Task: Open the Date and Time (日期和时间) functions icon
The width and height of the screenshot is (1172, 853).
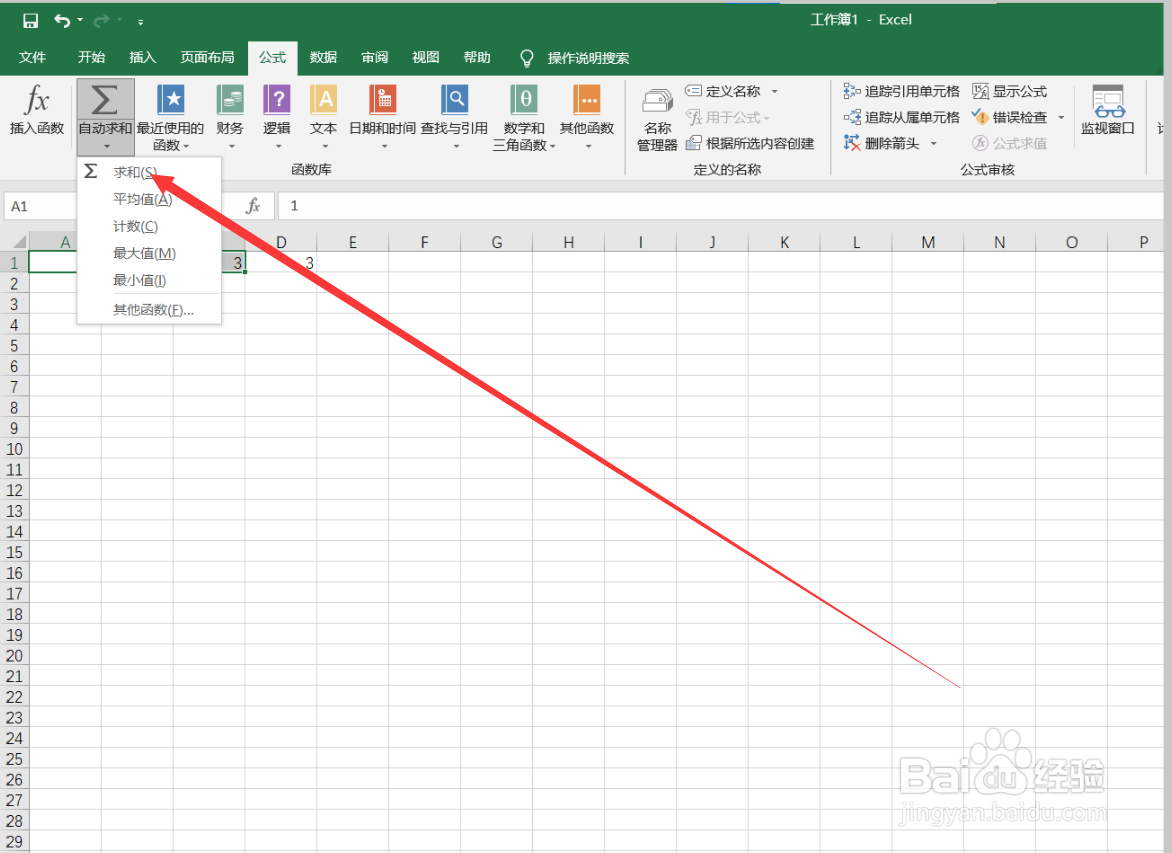Action: (383, 99)
